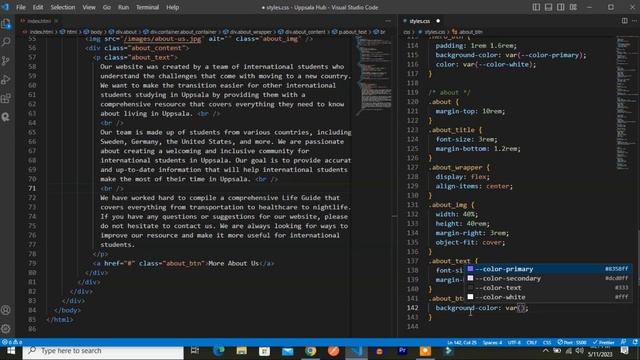Change CRLF end of line sequence
The image size is (640, 360).
click(531, 342)
